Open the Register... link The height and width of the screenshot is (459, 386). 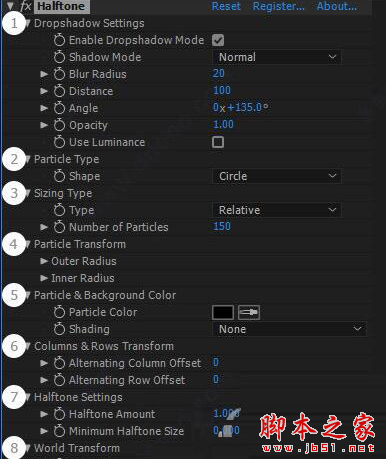click(x=278, y=6)
